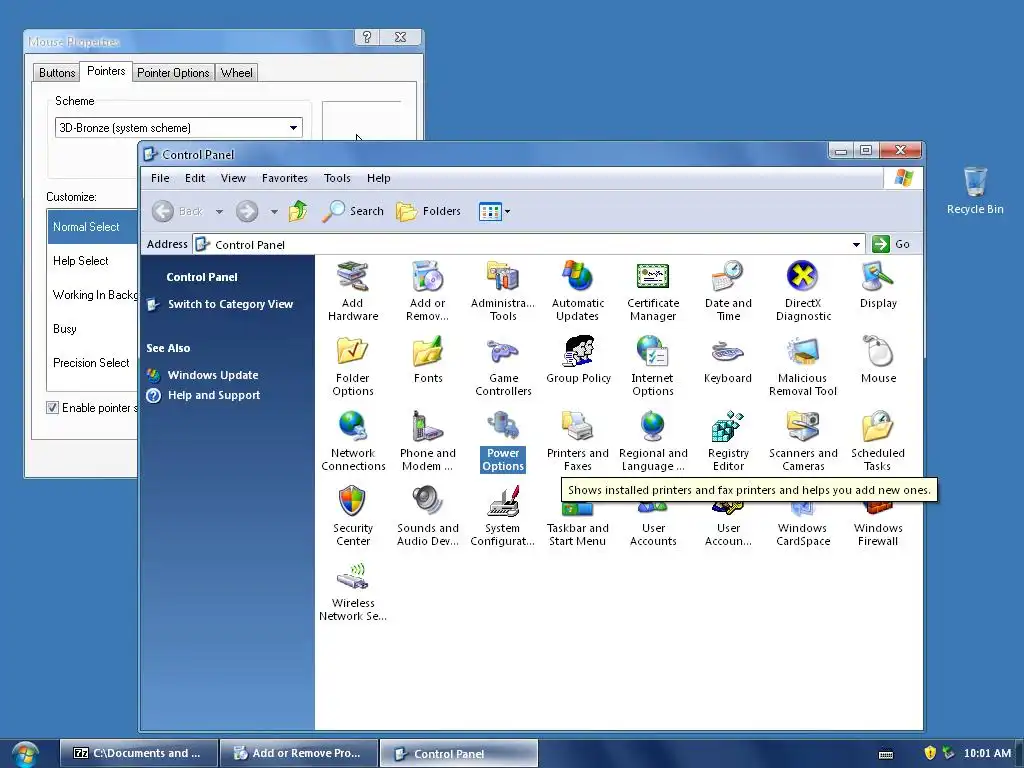
Task: Open Windows Update link
Action: click(213, 375)
